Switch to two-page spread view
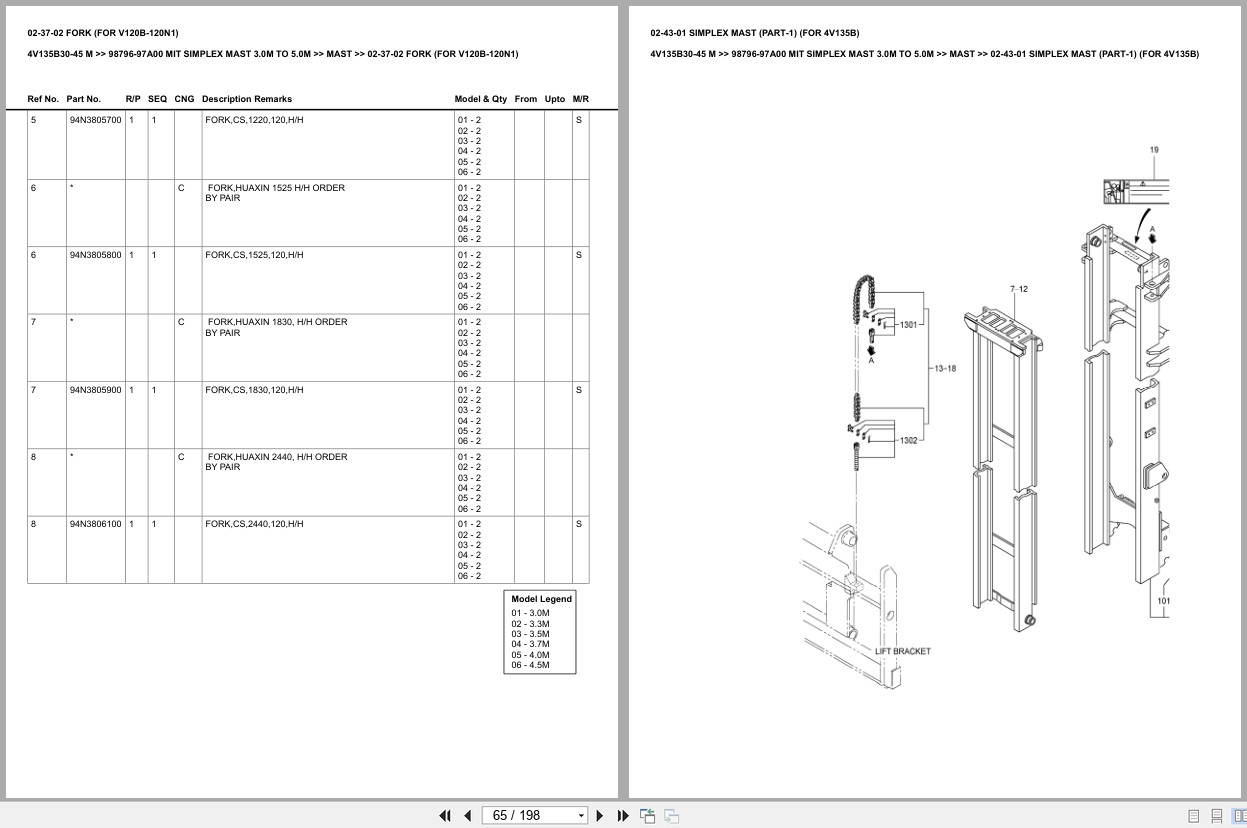1247x828 pixels. point(1238,816)
